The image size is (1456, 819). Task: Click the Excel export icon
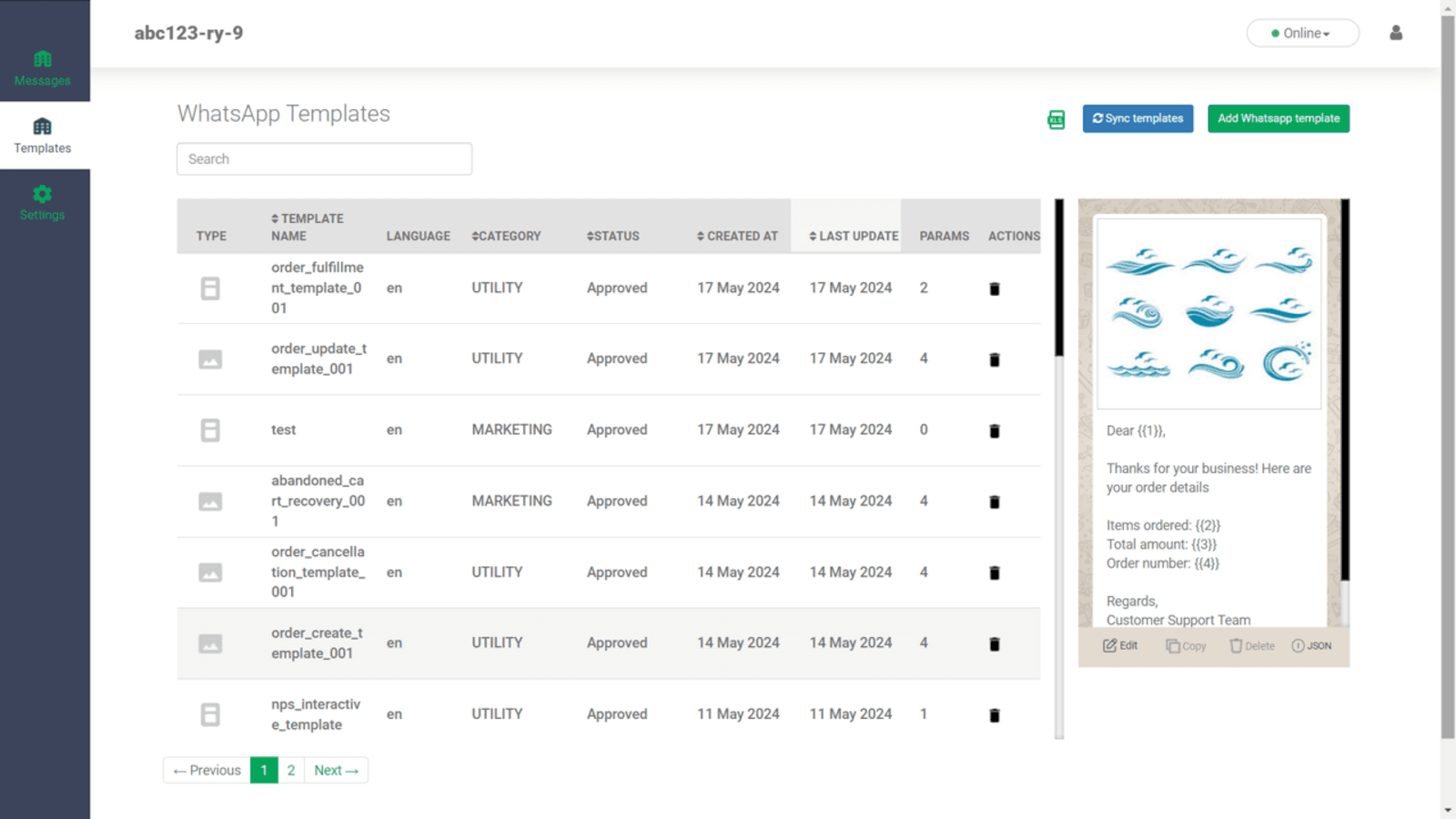[x=1056, y=119]
